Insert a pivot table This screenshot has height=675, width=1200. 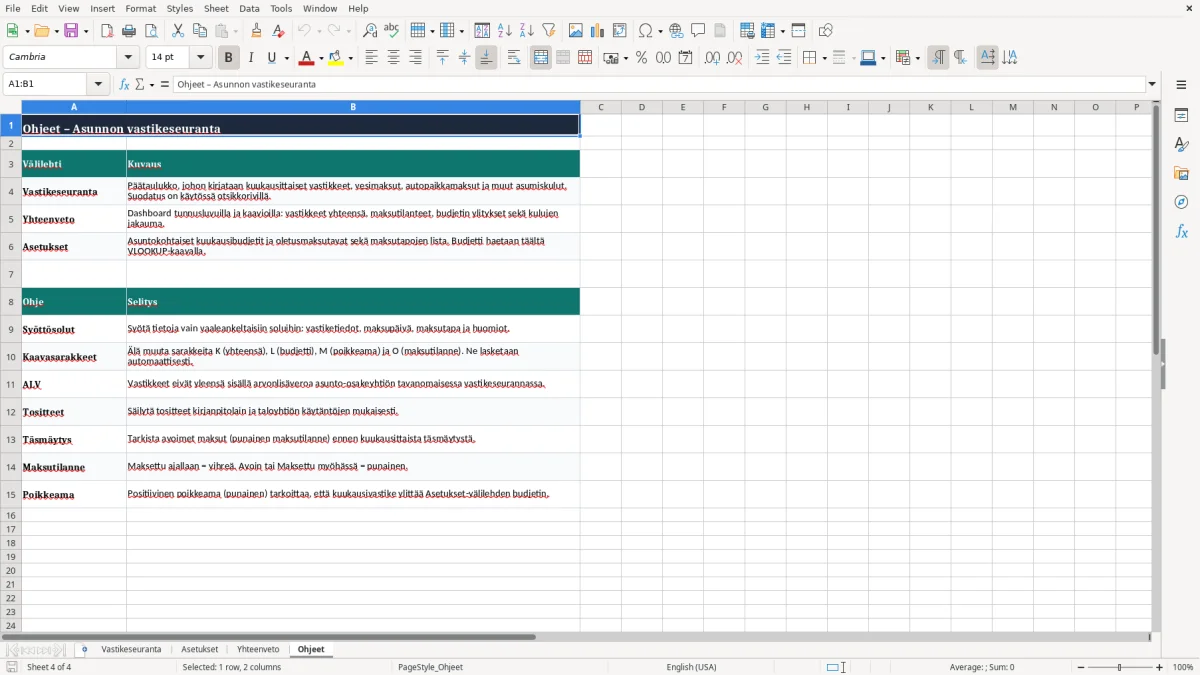pyautogui.click(x=620, y=31)
